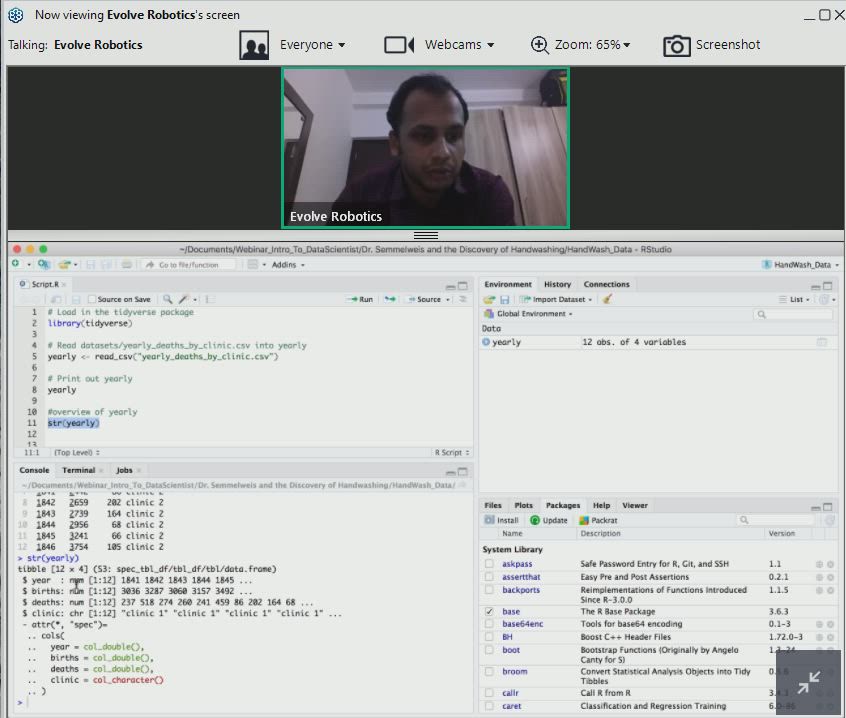Check the askpass package checkbox
Viewport: 846px width, 718px height.
click(x=489, y=564)
